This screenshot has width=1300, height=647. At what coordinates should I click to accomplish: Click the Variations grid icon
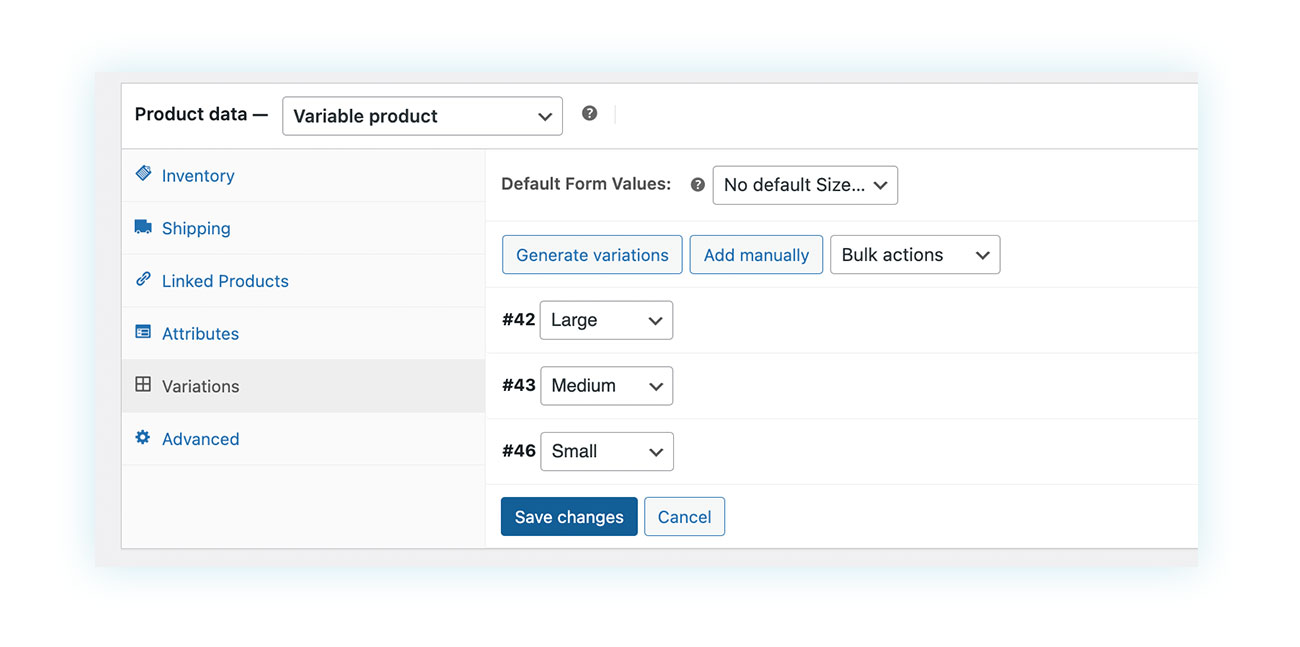143,385
